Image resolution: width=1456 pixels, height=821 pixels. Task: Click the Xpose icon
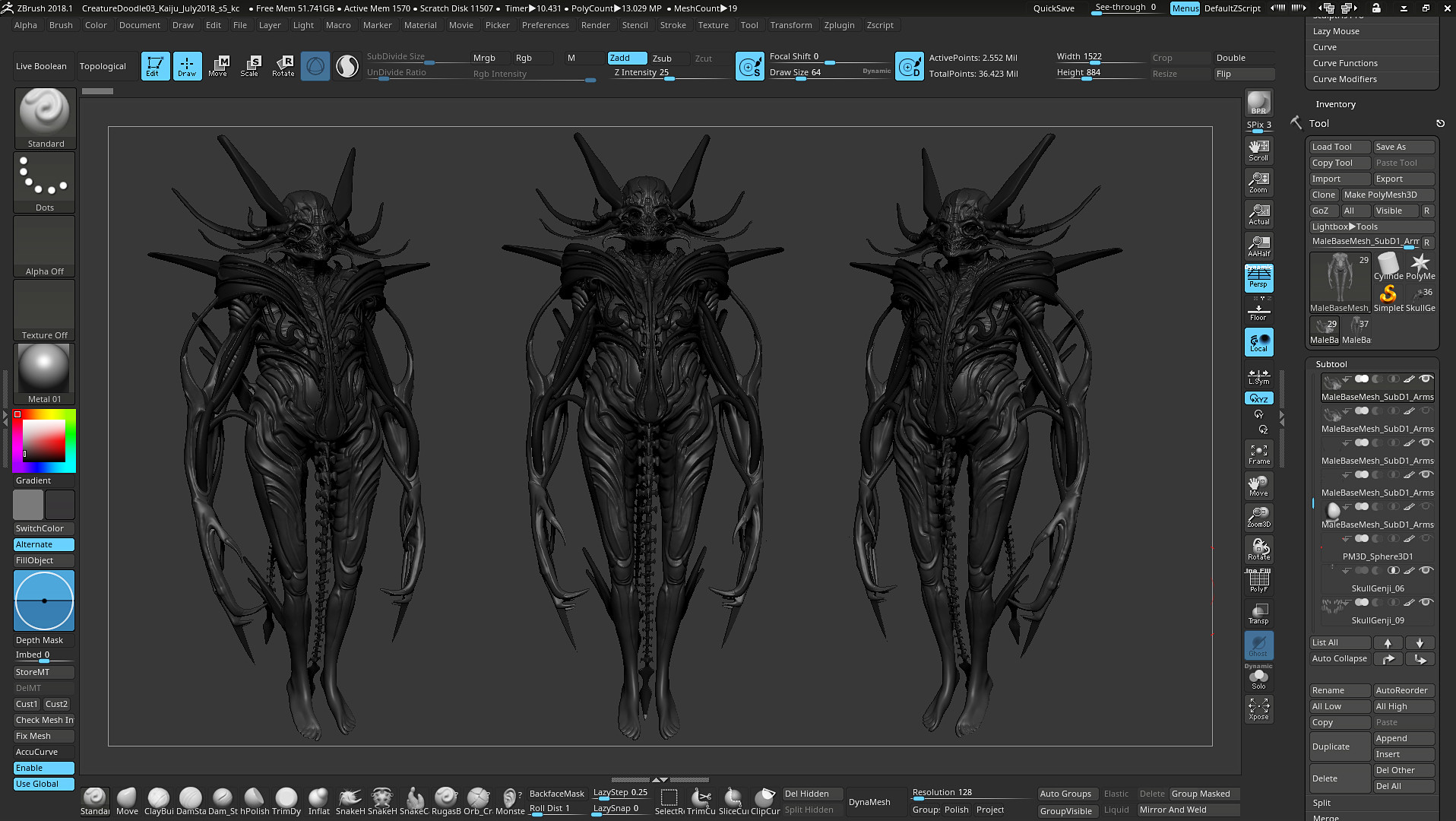coord(1258,708)
